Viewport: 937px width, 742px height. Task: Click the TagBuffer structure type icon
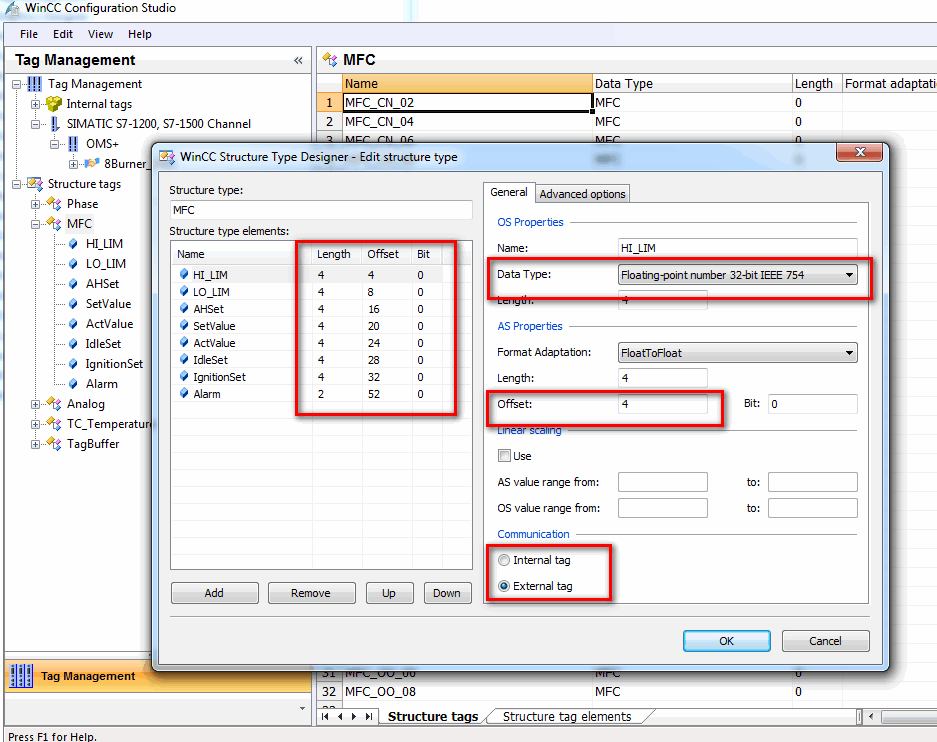pyautogui.click(x=54, y=444)
